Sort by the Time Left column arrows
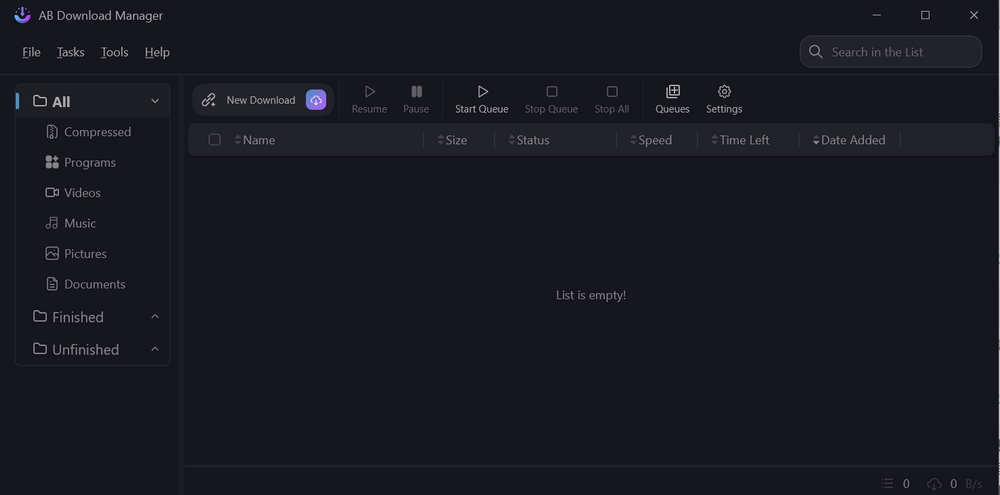Image resolution: width=1000 pixels, height=495 pixels. [715, 140]
